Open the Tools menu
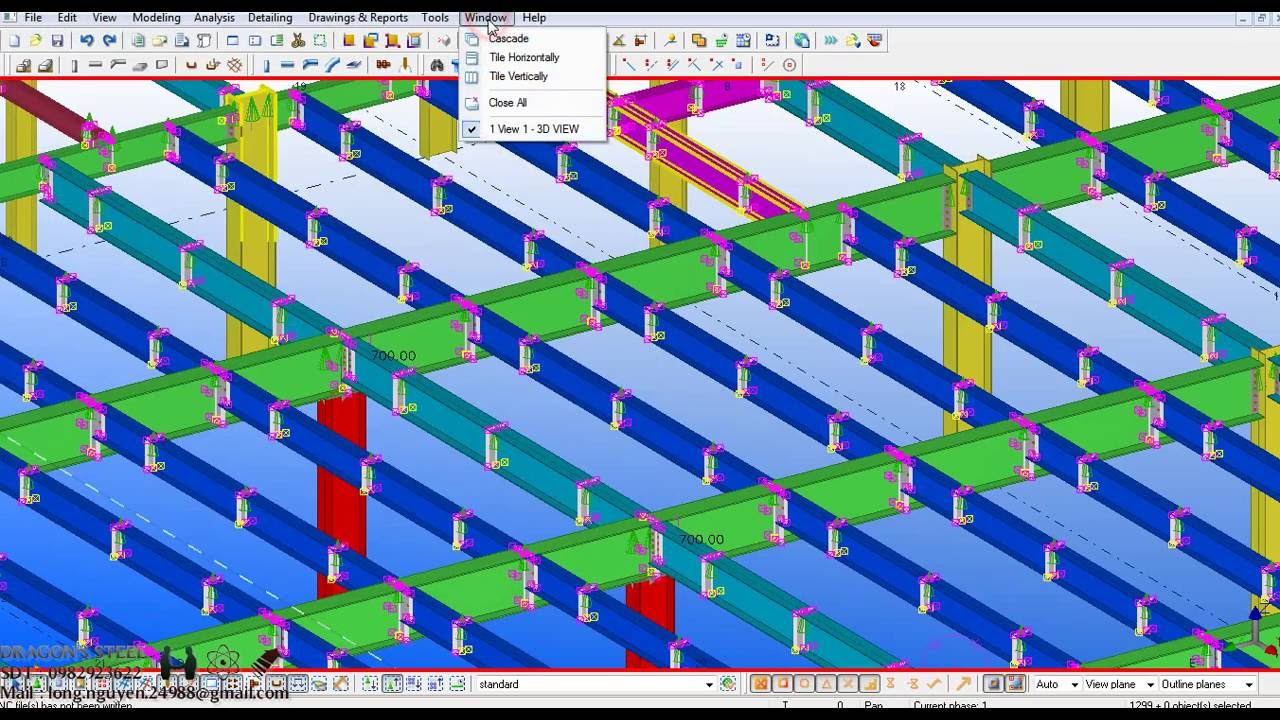The image size is (1280, 720). 435,17
